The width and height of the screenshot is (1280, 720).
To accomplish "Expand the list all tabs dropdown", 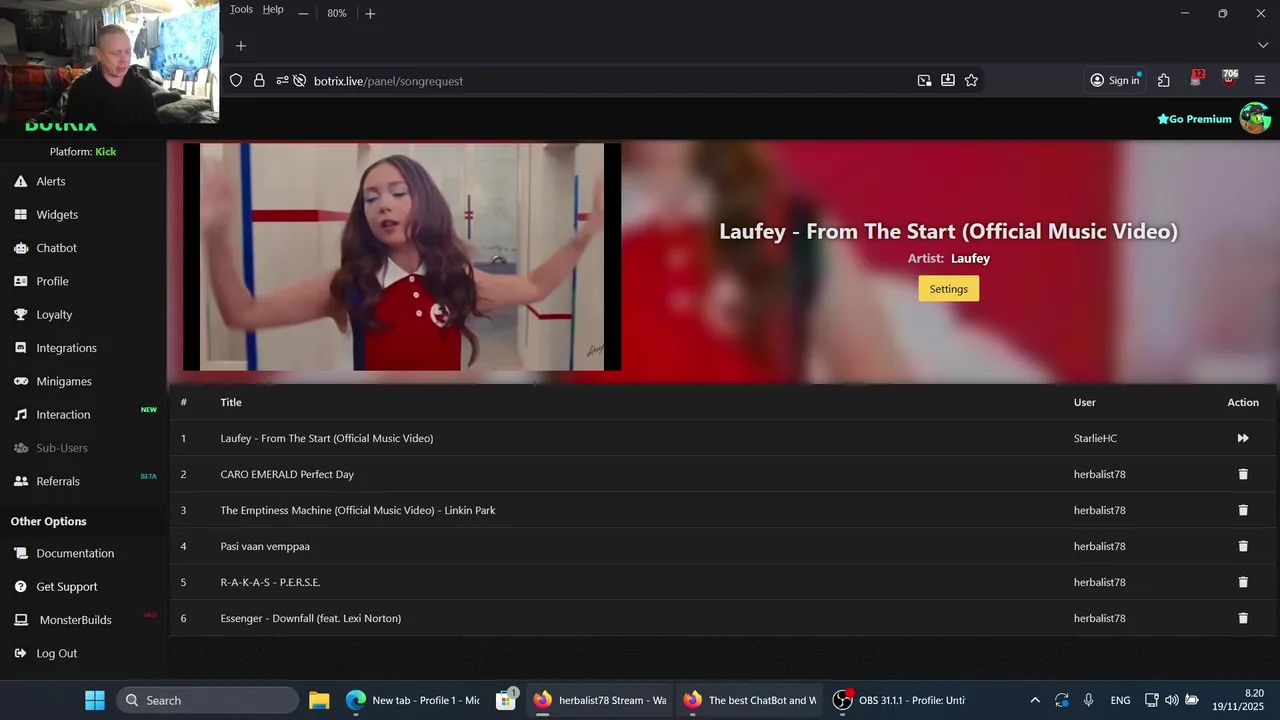I will 1263,46.
